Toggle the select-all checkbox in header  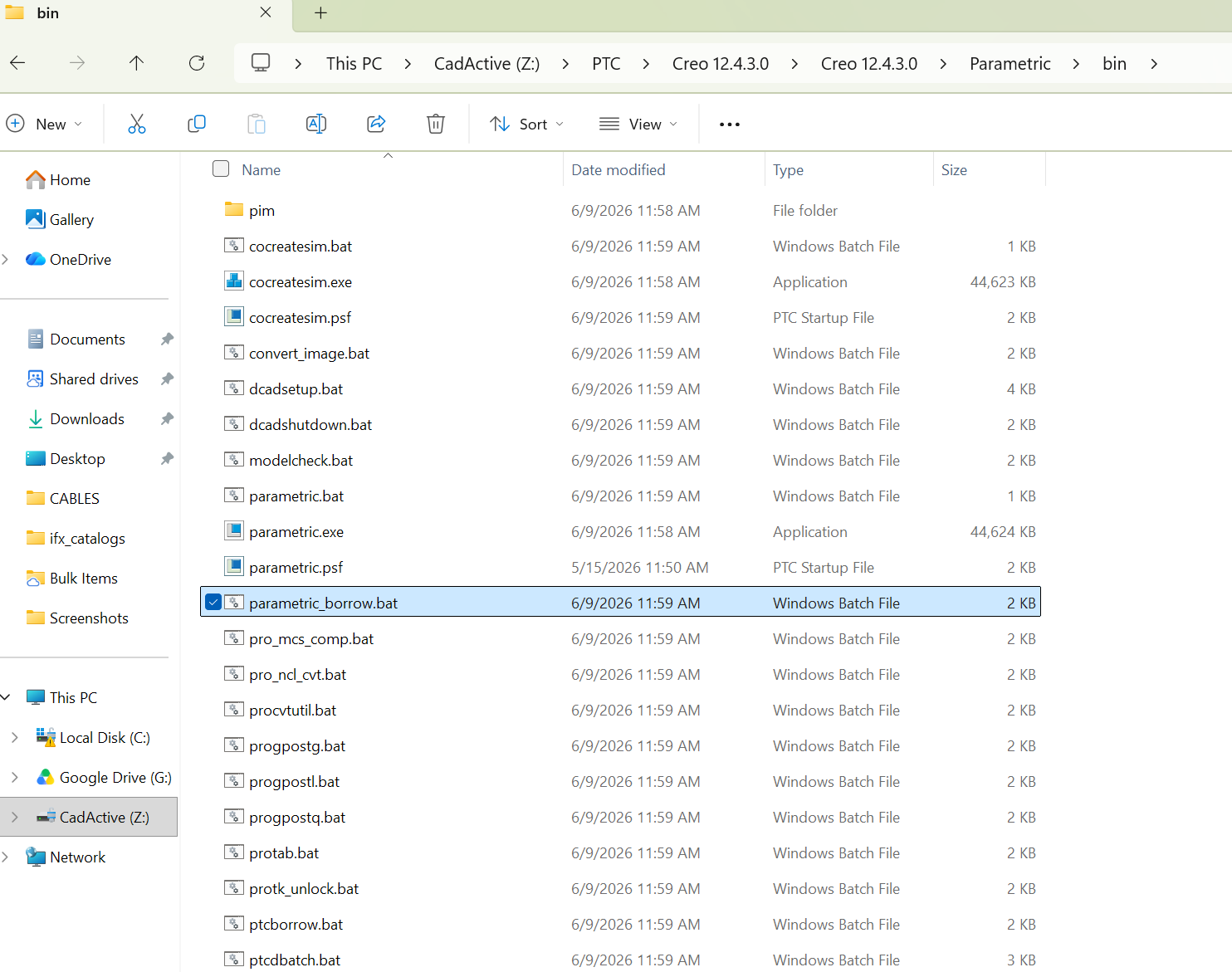click(221, 169)
